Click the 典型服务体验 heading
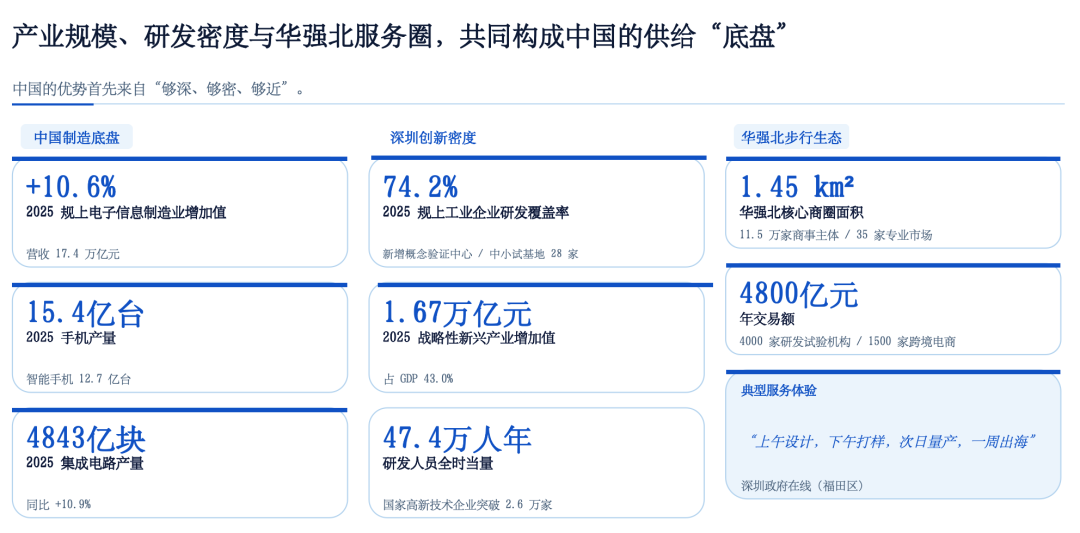Screen dimensions: 1080x533 coord(779,391)
